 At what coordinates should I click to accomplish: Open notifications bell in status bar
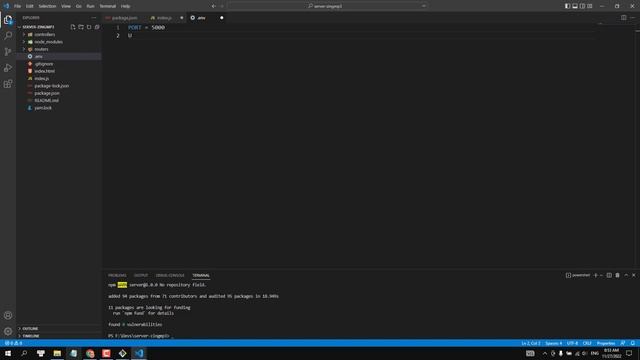tap(632, 343)
